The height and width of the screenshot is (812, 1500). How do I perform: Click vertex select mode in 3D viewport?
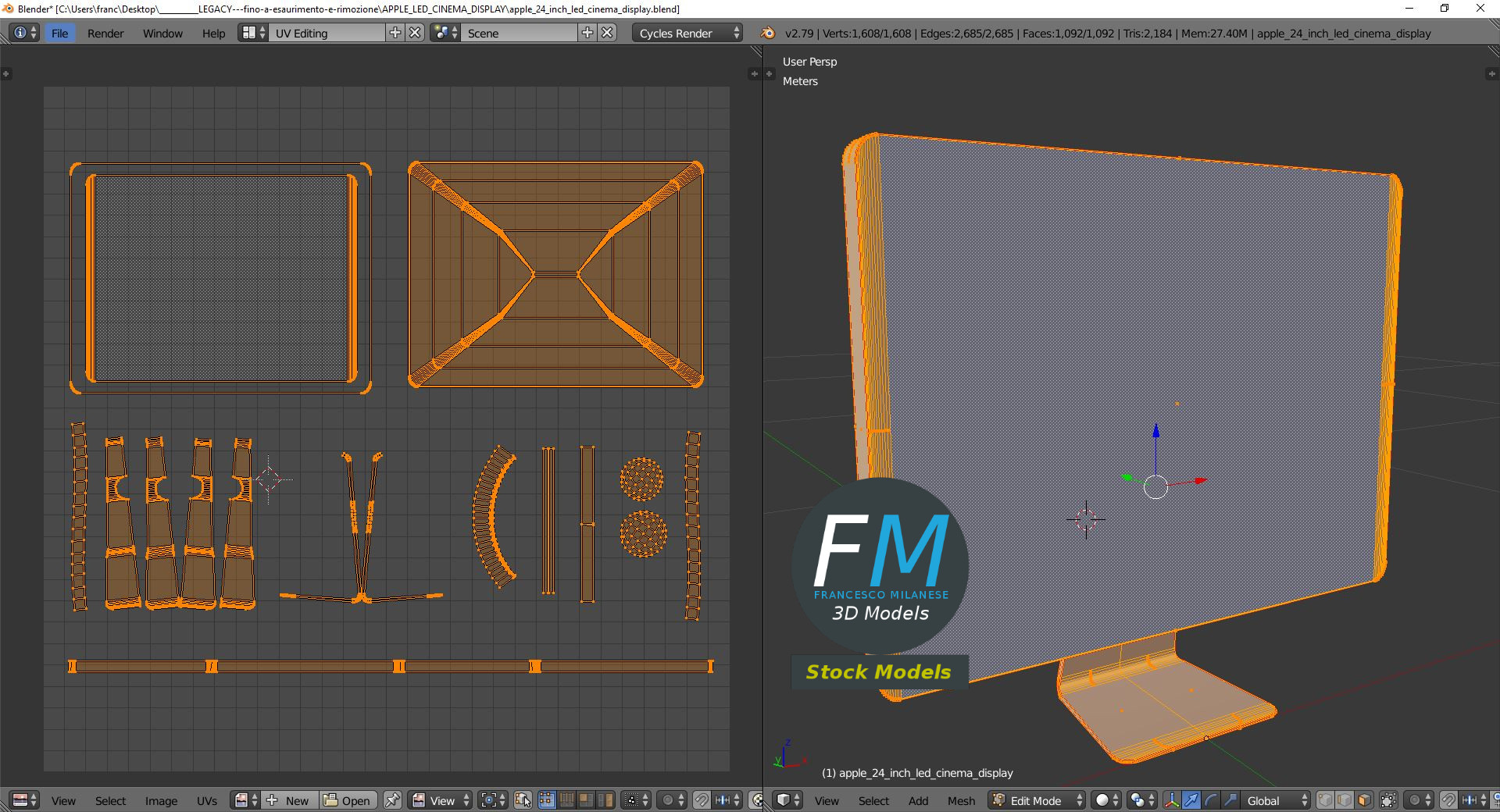pyautogui.click(x=1326, y=800)
